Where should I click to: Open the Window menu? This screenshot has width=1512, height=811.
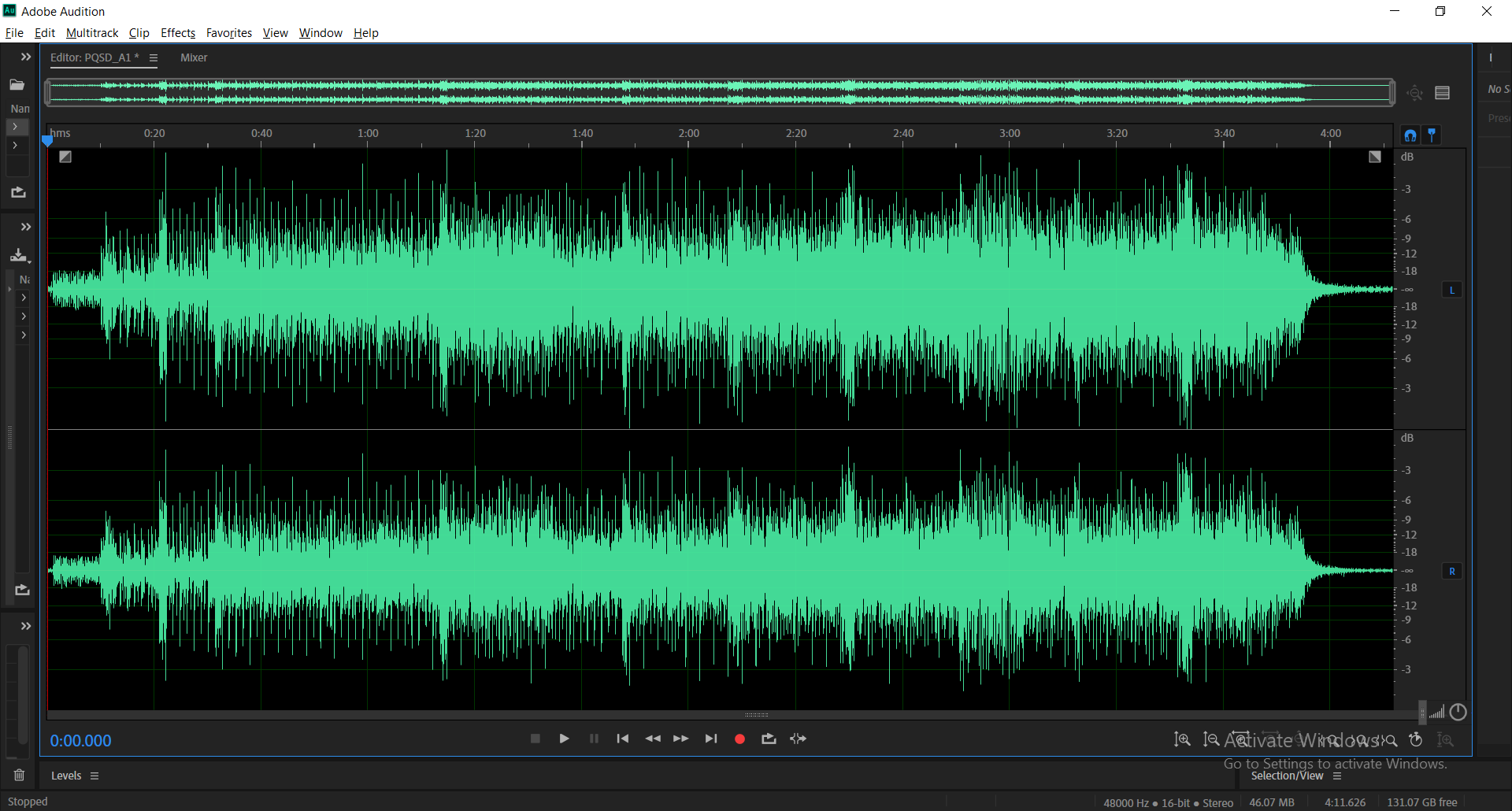pos(321,33)
